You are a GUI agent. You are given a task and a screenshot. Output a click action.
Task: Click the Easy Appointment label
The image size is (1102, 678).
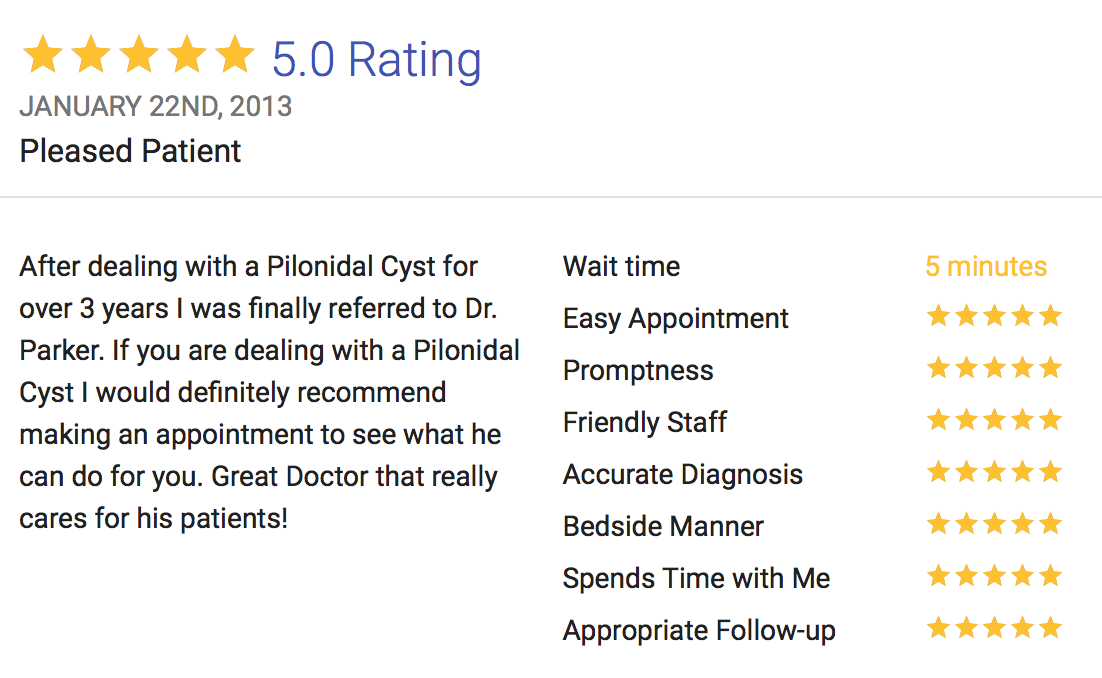pos(675,319)
